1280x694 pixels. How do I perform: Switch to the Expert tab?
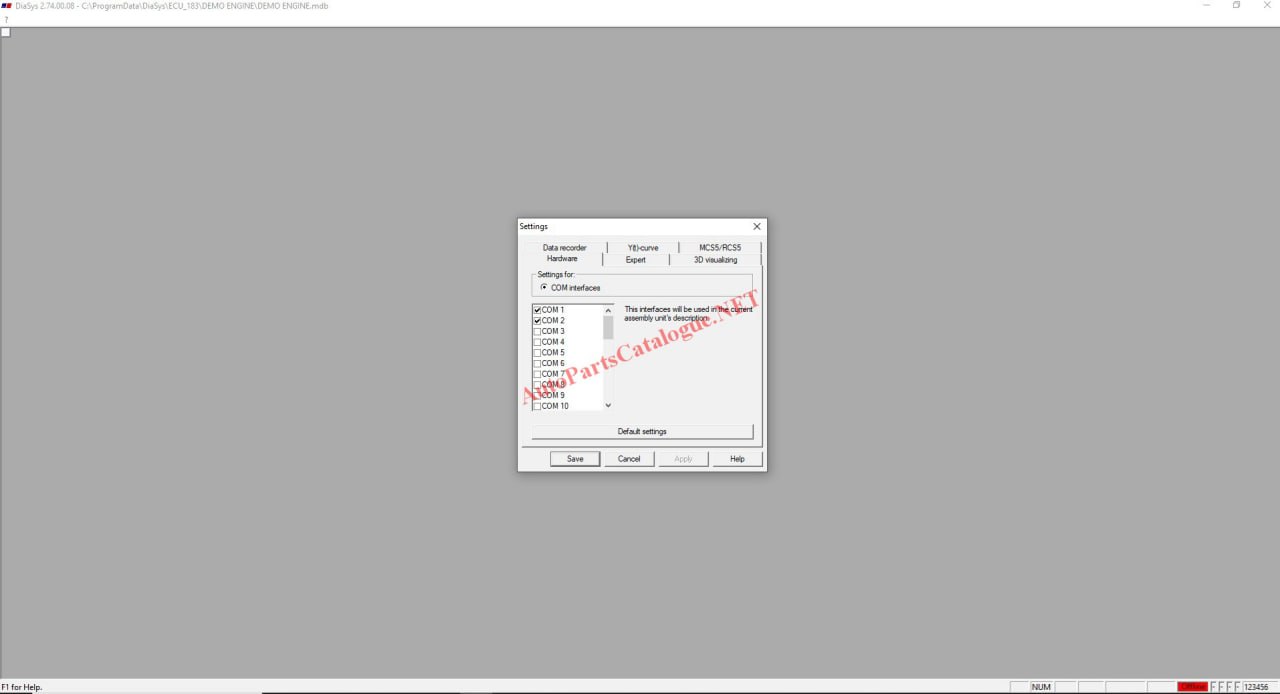(x=635, y=260)
